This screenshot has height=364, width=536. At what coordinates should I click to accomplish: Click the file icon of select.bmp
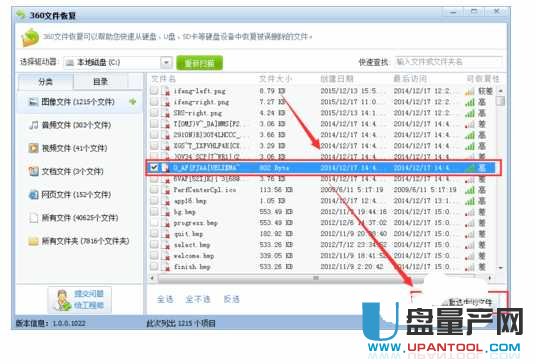pos(165,245)
